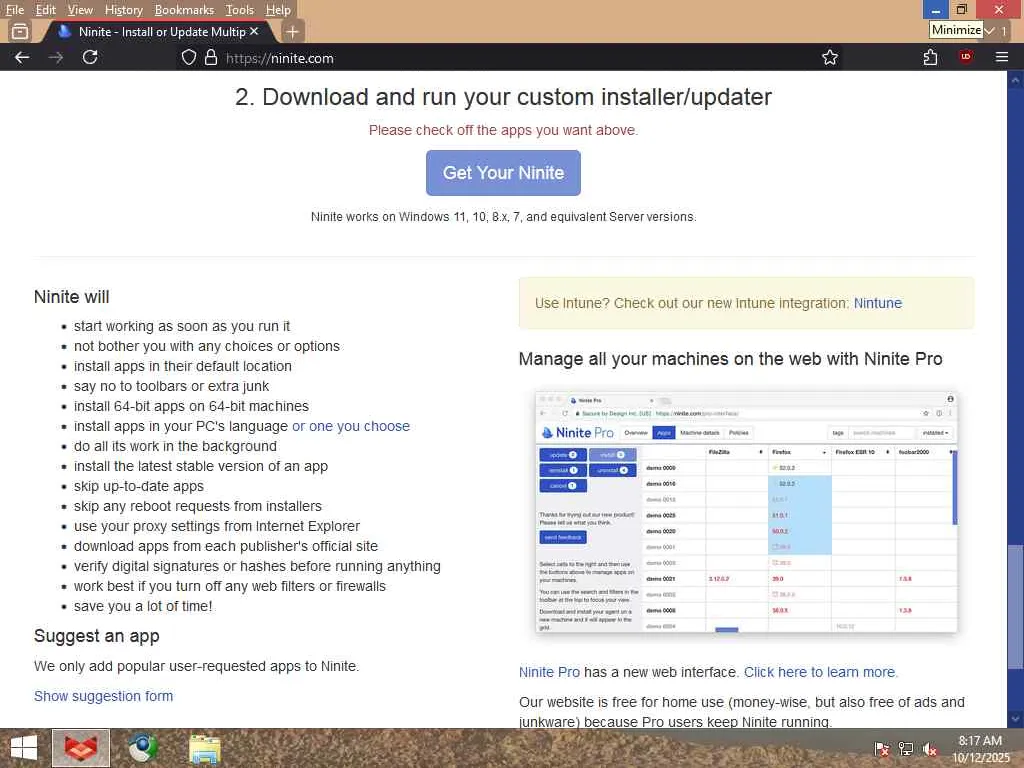Open the File menu
The width and height of the screenshot is (1024, 768).
point(14,10)
